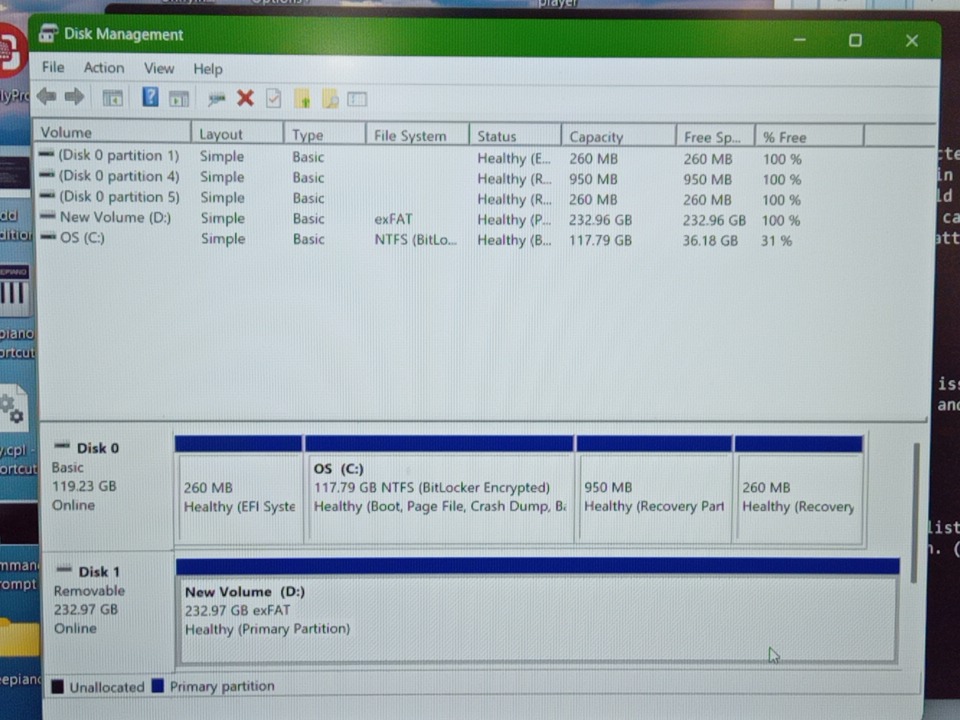Sort by the Capacity column header
The width and height of the screenshot is (960, 720).
click(x=618, y=137)
